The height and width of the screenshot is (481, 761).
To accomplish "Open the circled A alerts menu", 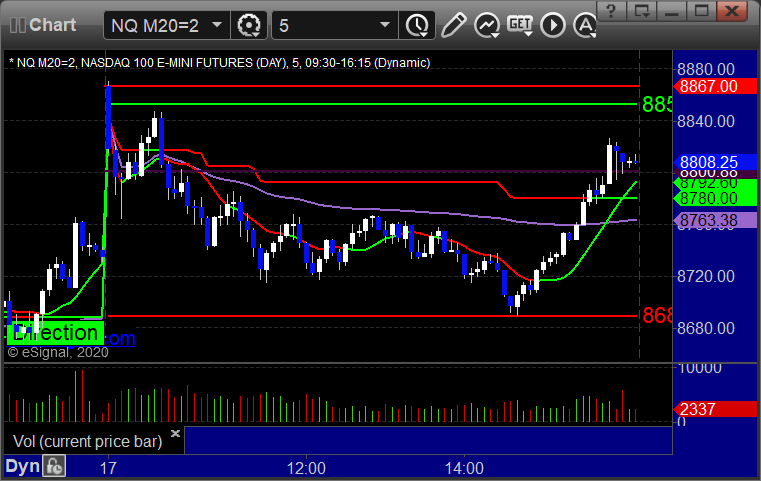I will (x=584, y=25).
